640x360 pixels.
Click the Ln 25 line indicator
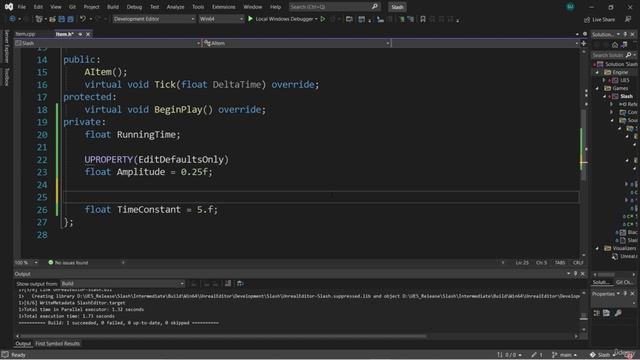pyautogui.click(x=522, y=262)
